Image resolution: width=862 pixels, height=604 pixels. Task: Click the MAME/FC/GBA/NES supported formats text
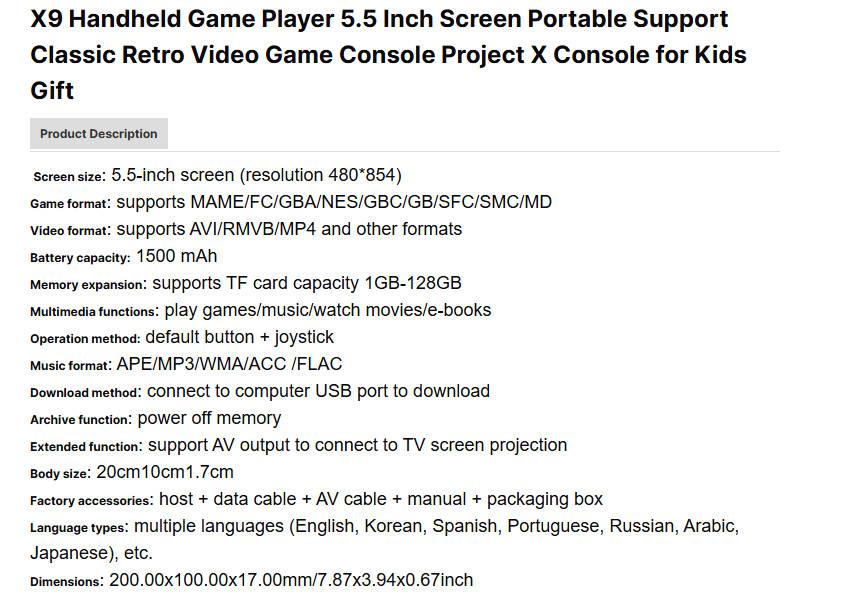pyautogui.click(x=334, y=202)
